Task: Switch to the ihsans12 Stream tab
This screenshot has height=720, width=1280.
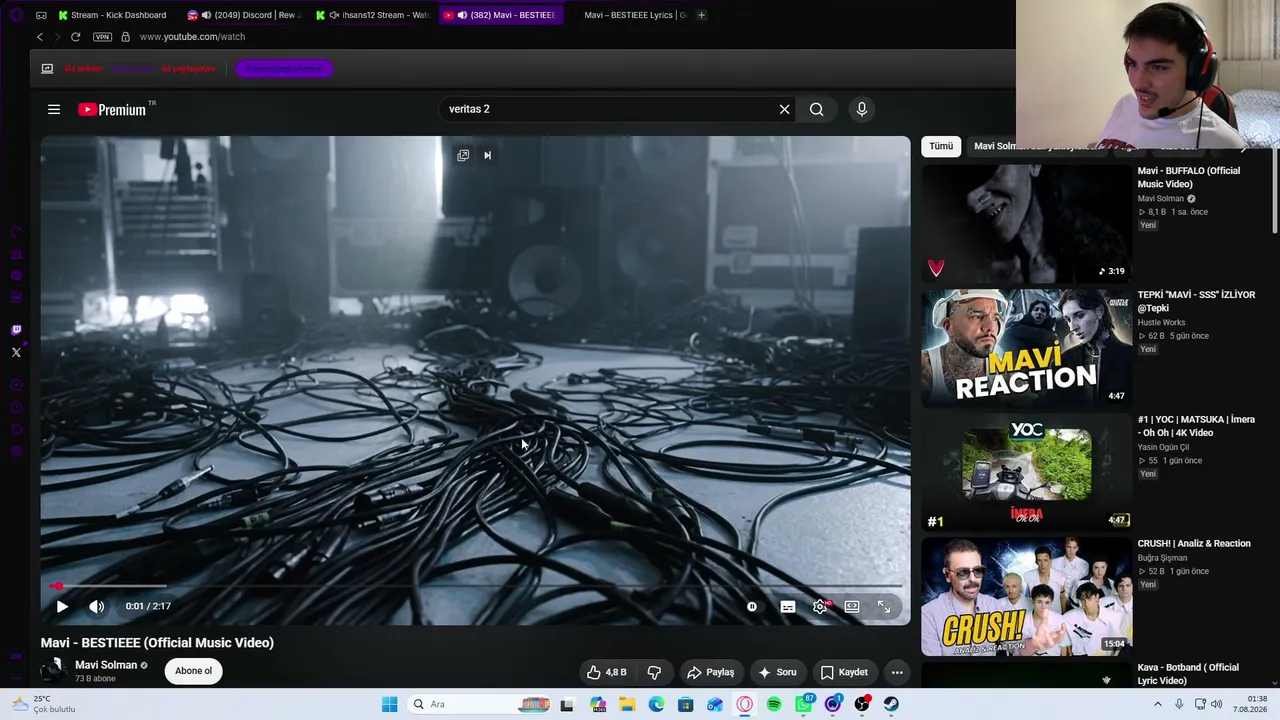Action: 372,15
